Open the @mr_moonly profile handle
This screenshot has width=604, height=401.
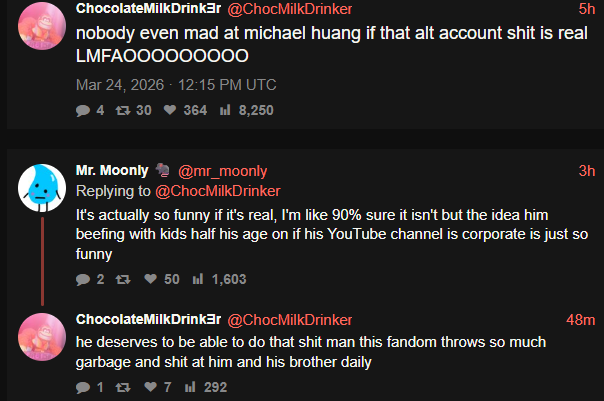(223, 171)
